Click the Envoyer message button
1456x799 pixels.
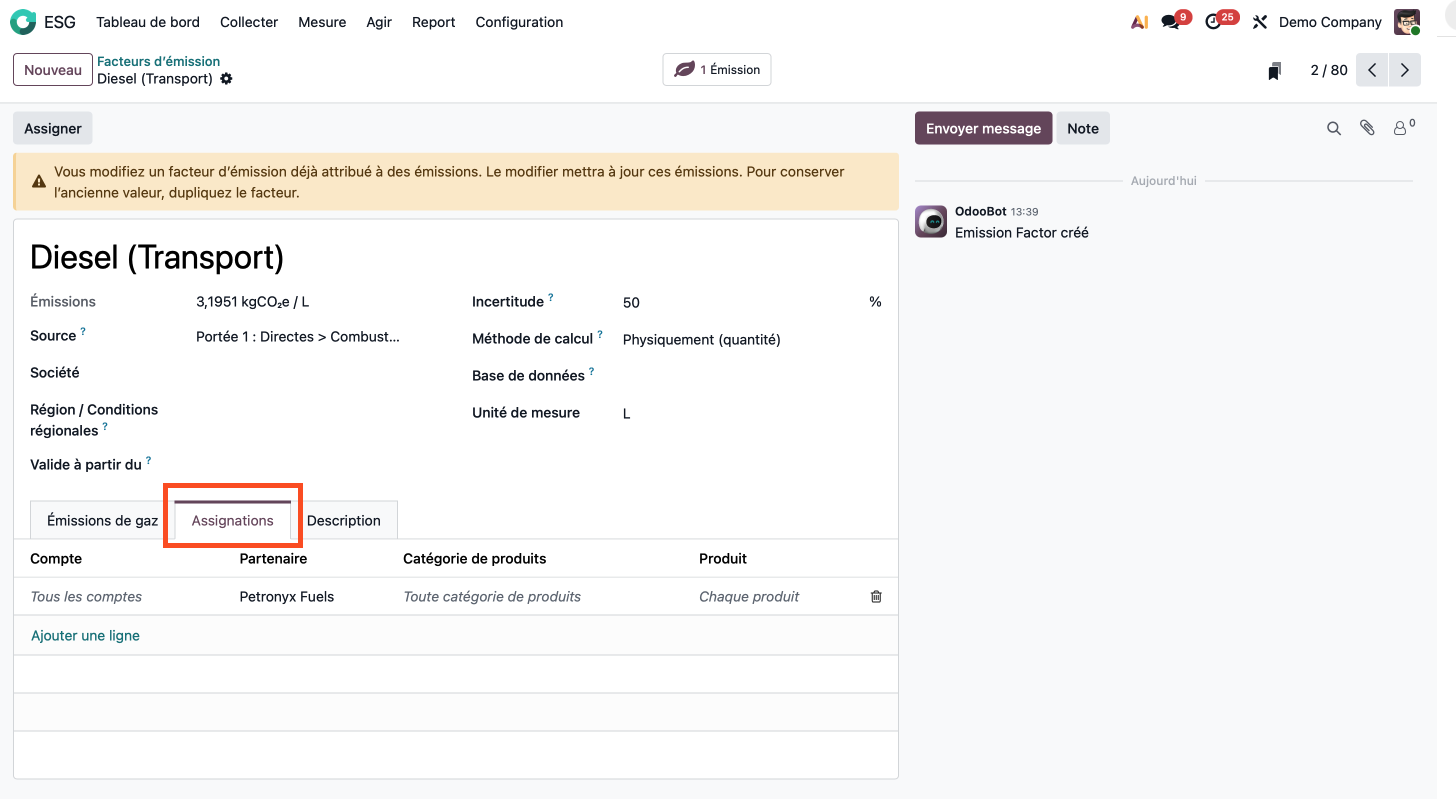click(983, 129)
